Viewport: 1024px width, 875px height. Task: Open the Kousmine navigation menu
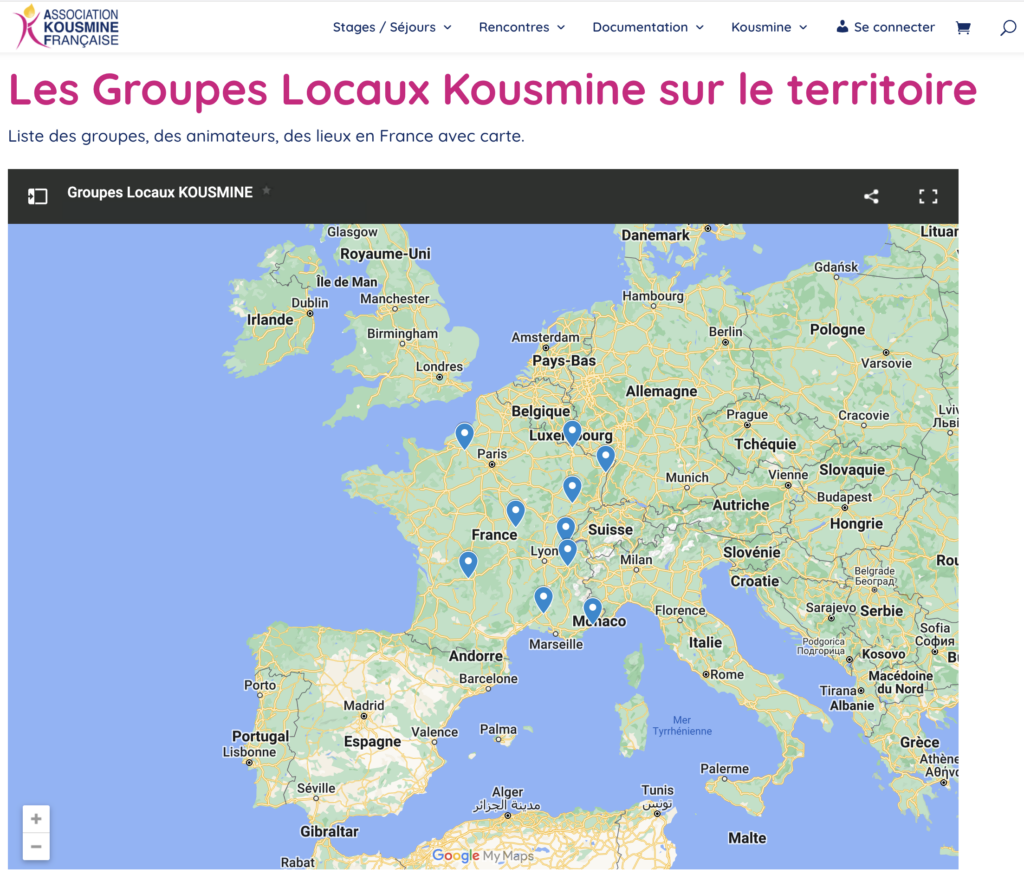tap(768, 27)
